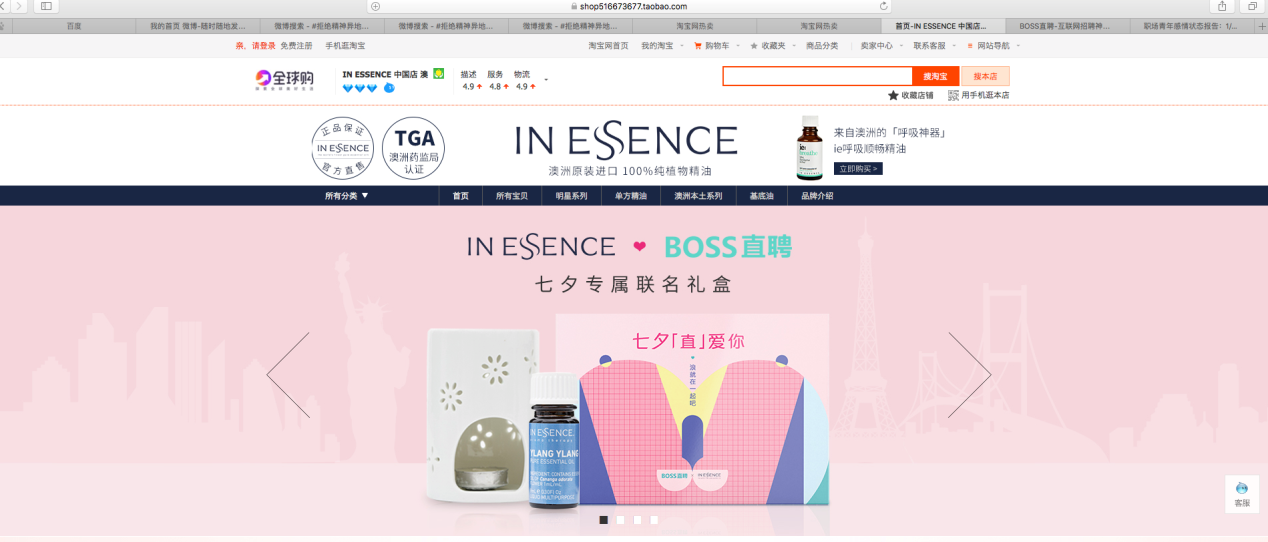The height and width of the screenshot is (542, 1268).
Task: Switch to the 我的首页 微博 browser tab
Action: [198, 26]
